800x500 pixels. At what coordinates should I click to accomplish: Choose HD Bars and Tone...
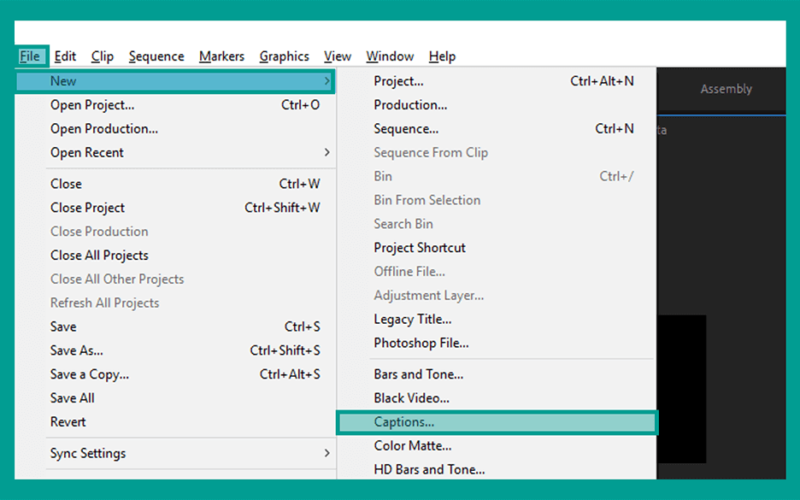coord(496,469)
